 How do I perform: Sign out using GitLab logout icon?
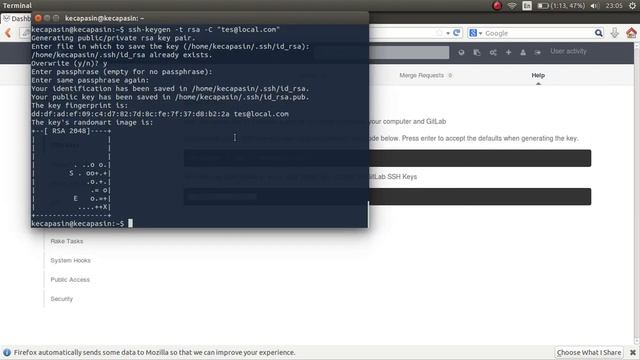click(538, 52)
